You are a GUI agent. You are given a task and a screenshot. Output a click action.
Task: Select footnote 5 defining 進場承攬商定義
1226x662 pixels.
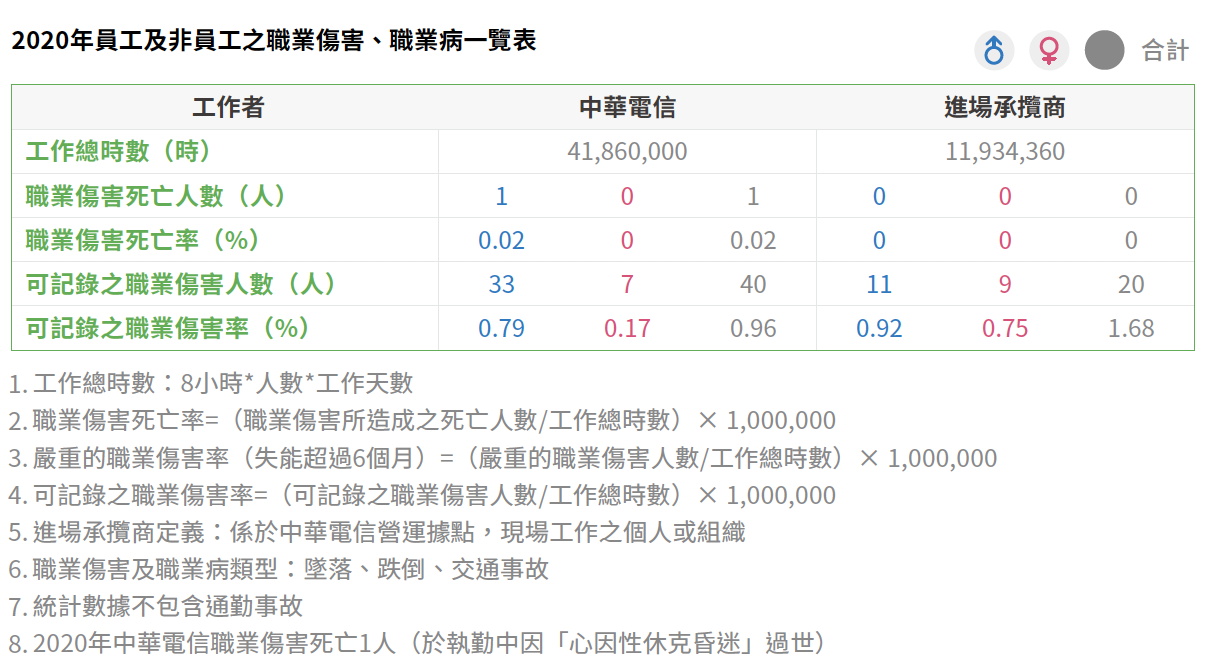377,532
